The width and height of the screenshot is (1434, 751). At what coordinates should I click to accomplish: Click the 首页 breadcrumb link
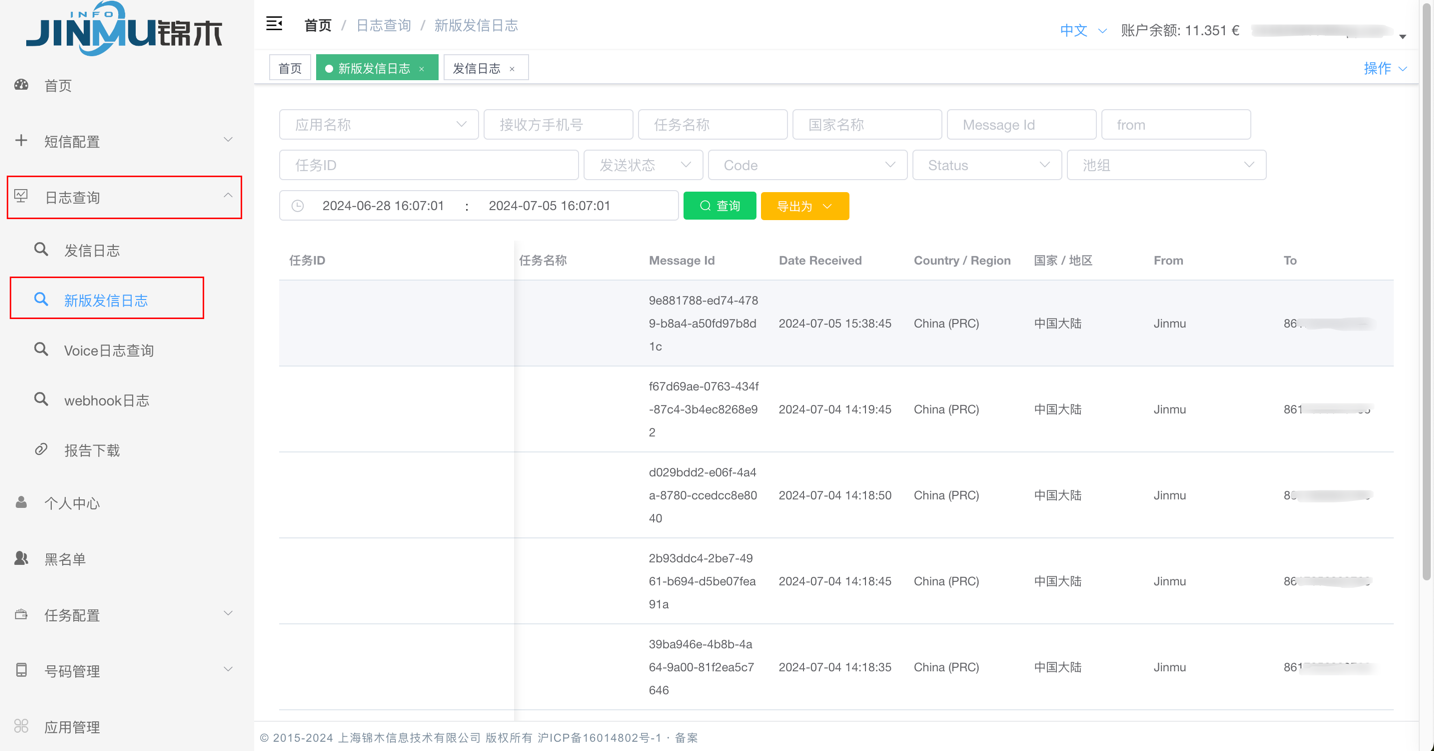tap(318, 25)
